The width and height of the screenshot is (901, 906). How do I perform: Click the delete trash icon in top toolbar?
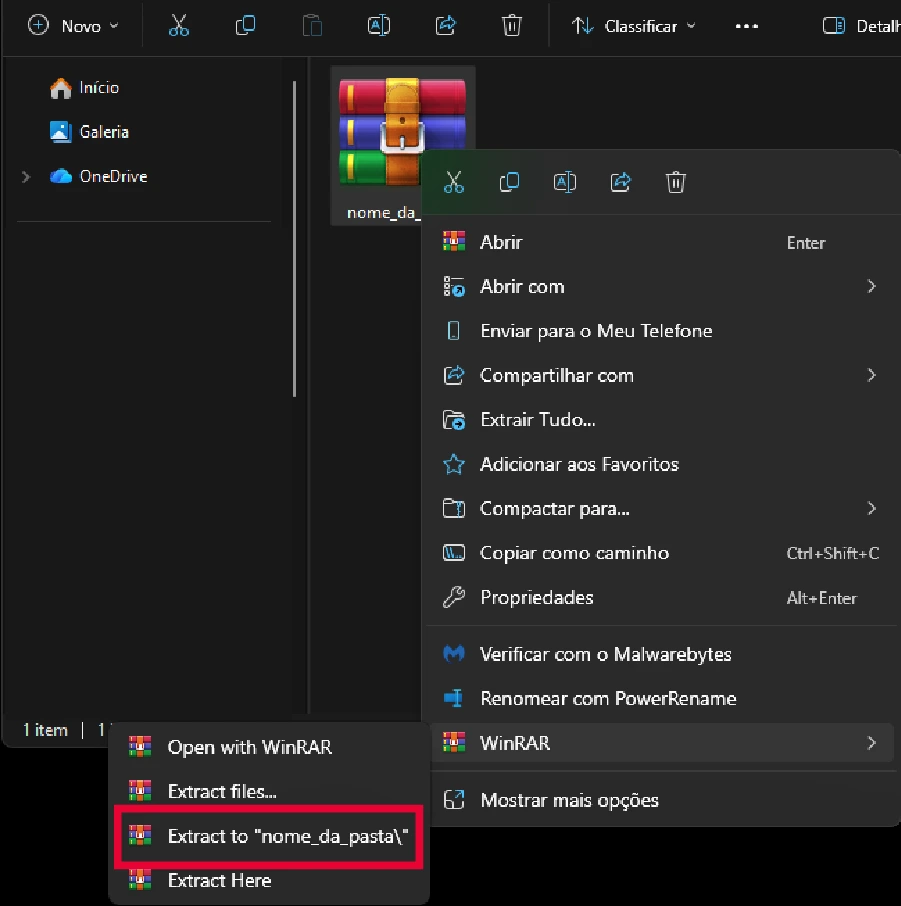[x=512, y=26]
